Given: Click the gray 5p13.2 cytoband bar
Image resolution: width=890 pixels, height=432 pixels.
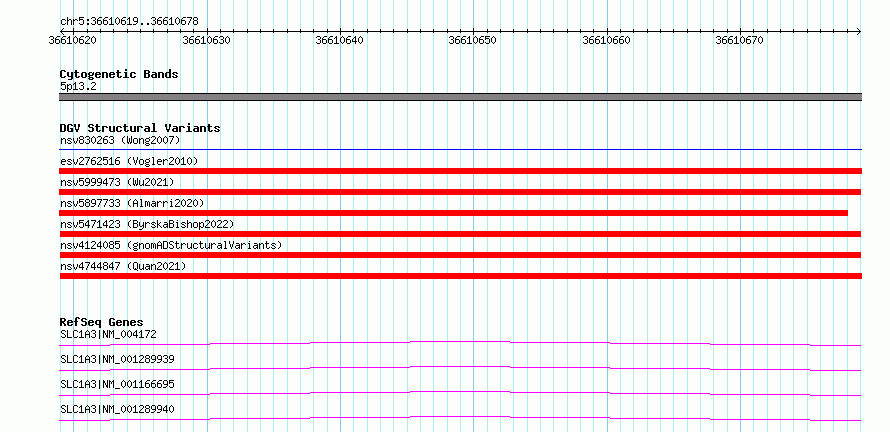Looking at the screenshot, I should coord(460,97).
